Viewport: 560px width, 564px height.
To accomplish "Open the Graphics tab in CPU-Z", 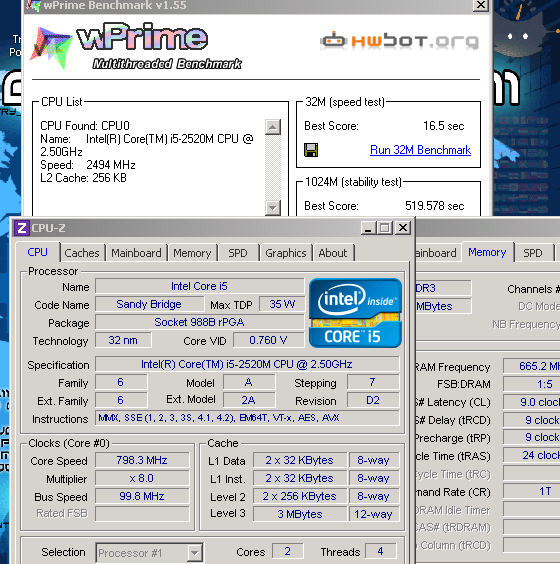I will coord(286,253).
